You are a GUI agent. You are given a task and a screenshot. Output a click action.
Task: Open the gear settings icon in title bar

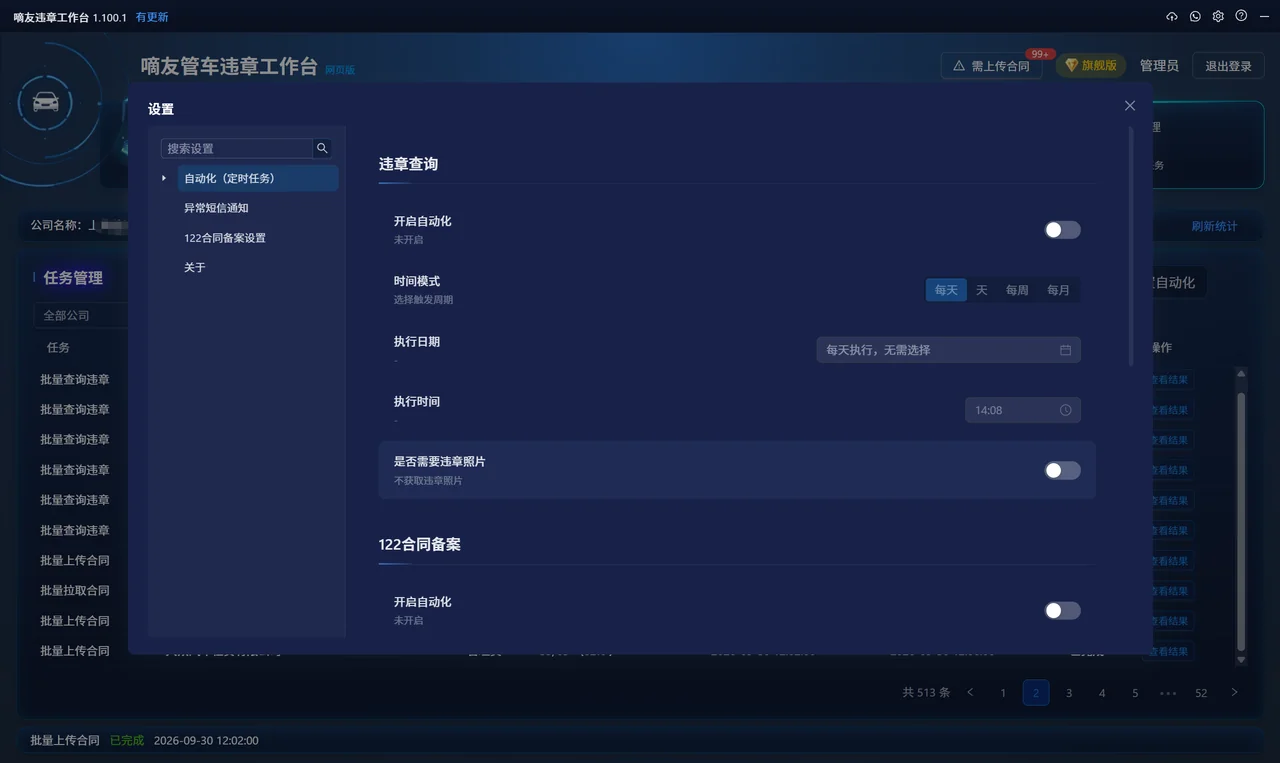pyautogui.click(x=1218, y=17)
